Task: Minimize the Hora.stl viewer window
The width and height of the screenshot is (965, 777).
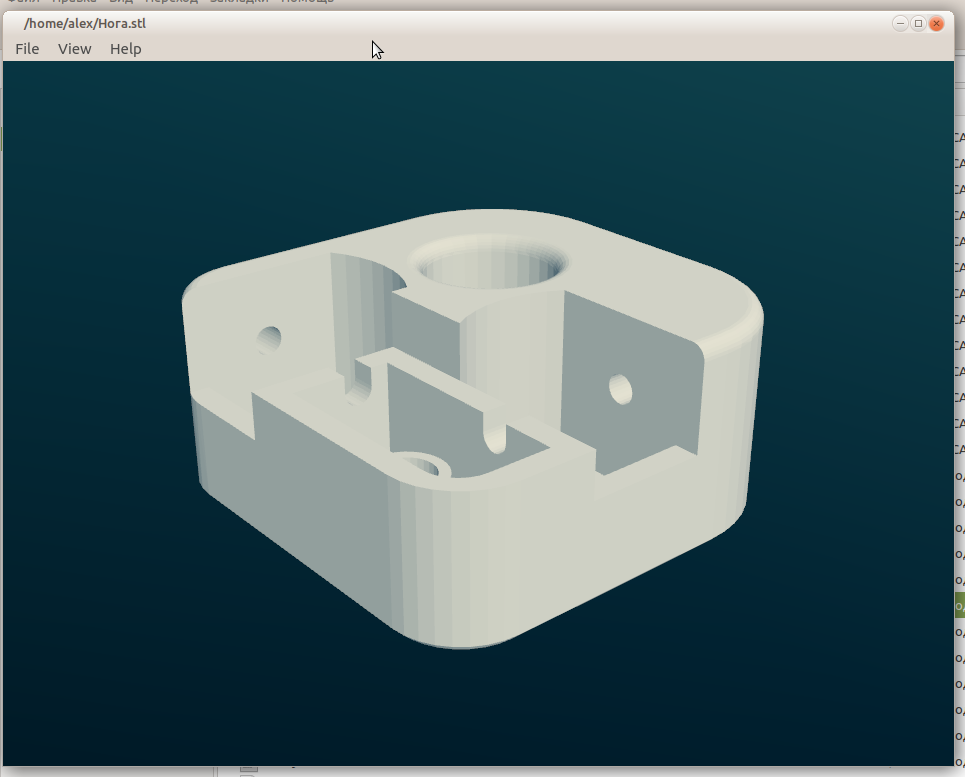Action: [x=900, y=23]
